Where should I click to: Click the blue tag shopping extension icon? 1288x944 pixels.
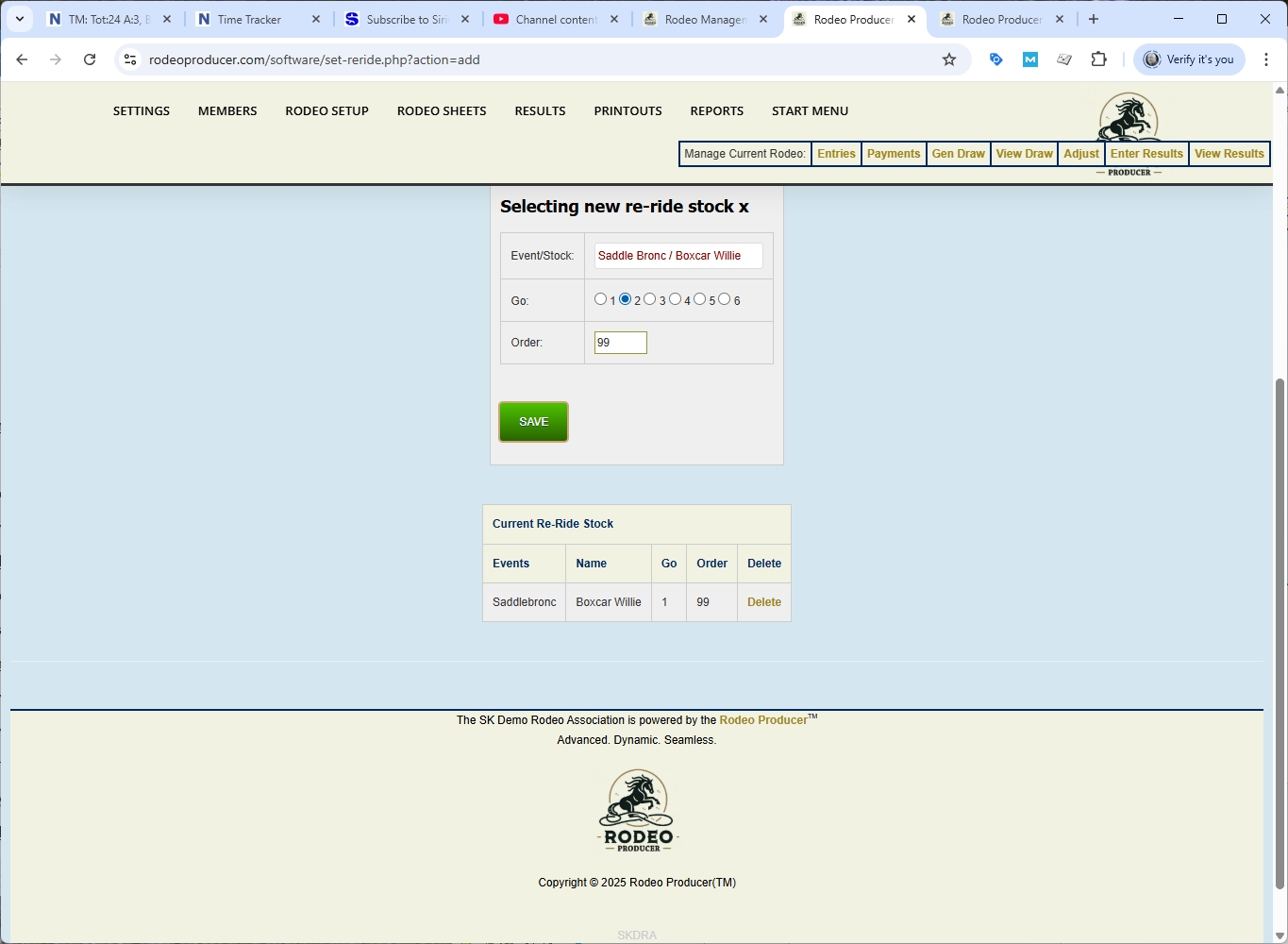click(995, 59)
